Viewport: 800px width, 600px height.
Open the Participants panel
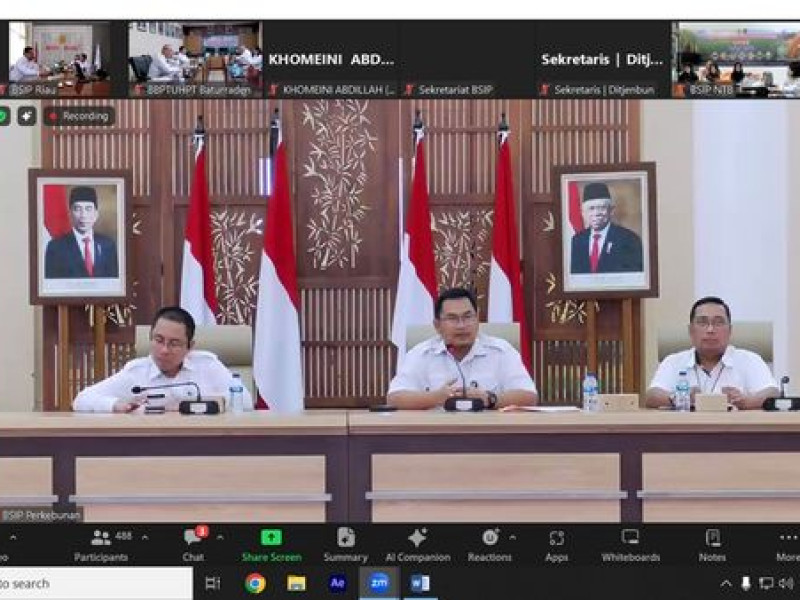point(101,543)
